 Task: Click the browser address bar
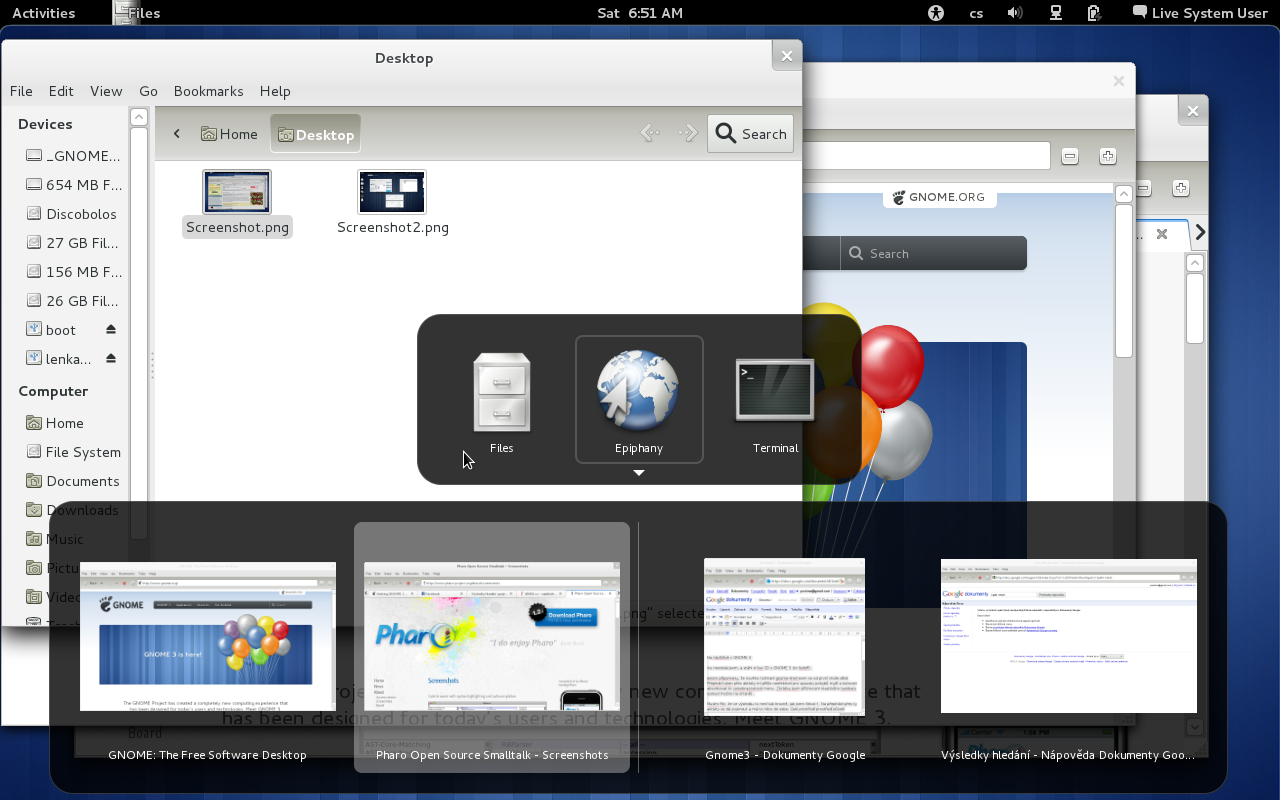[x=926, y=156]
